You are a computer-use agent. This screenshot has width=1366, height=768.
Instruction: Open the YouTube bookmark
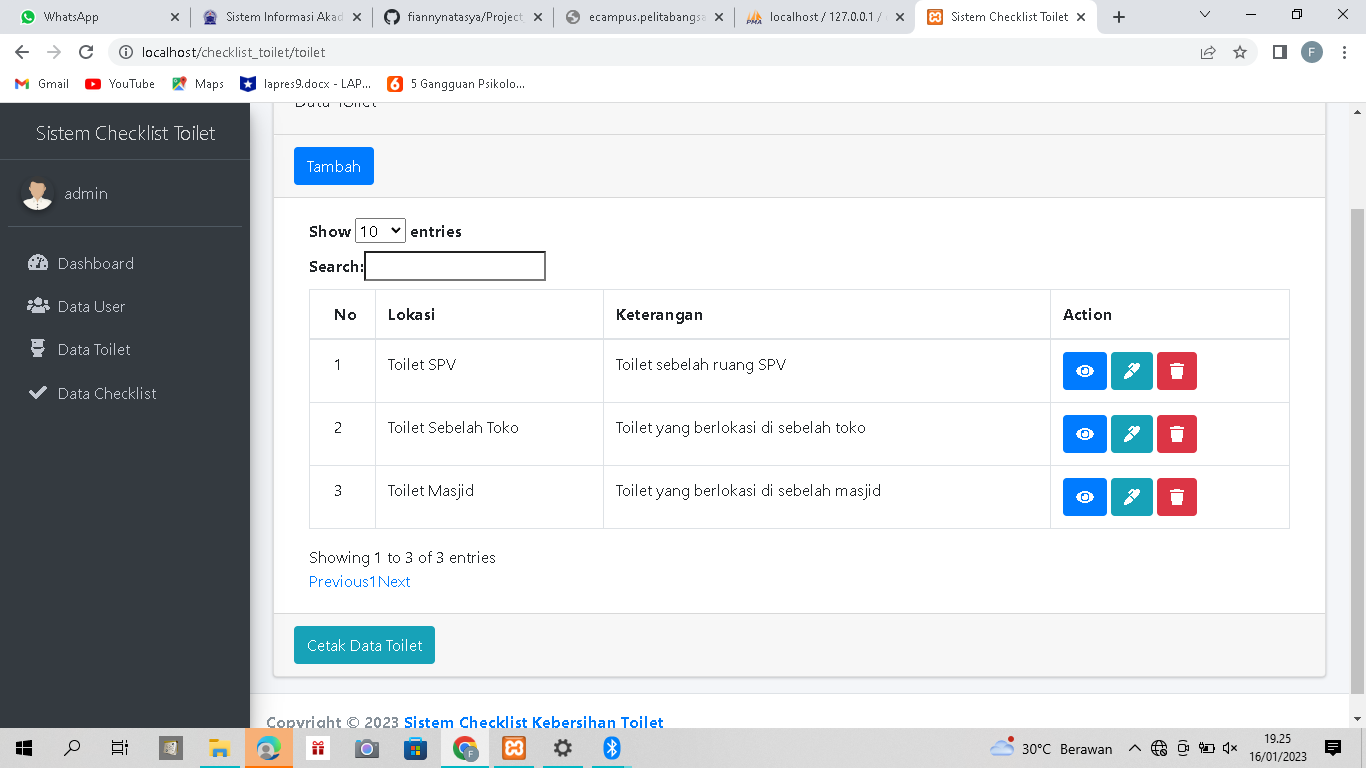tap(120, 84)
